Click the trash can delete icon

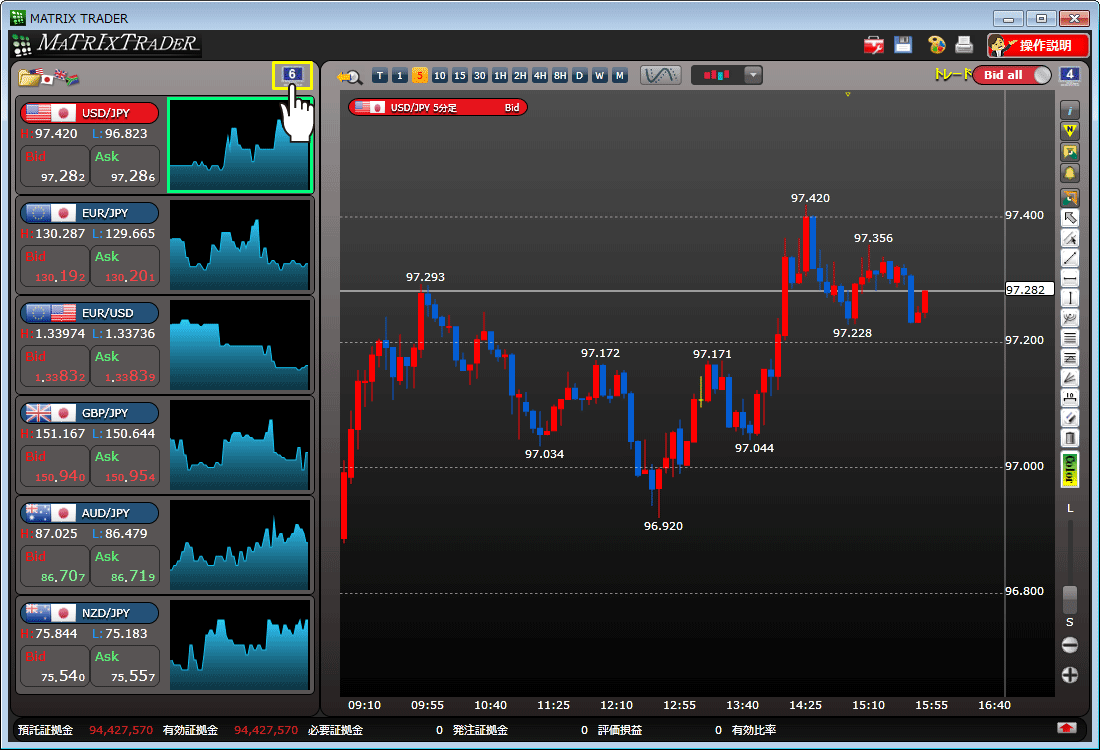click(x=1070, y=438)
